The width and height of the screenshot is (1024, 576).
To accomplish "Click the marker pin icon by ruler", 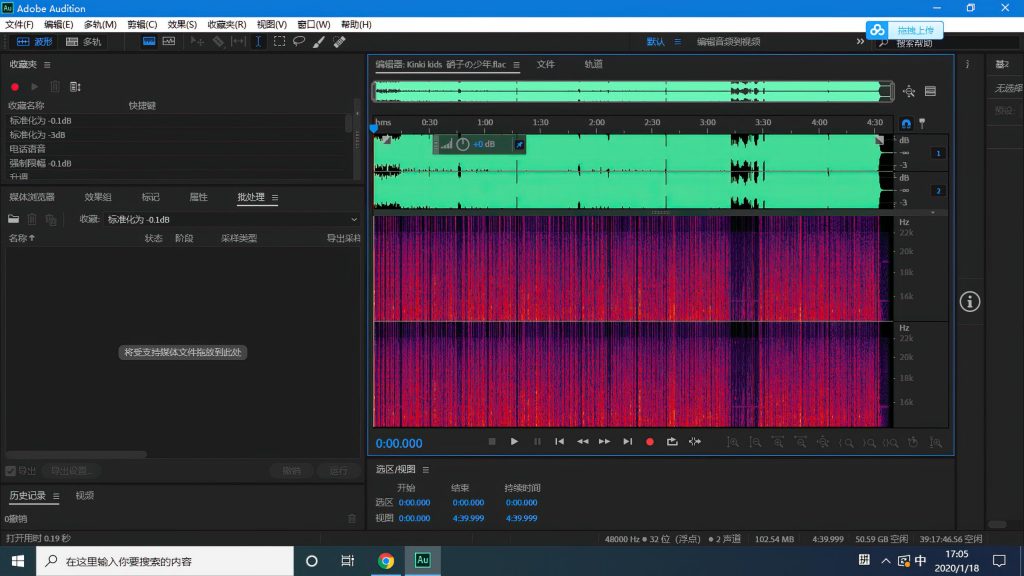I will [x=922, y=123].
